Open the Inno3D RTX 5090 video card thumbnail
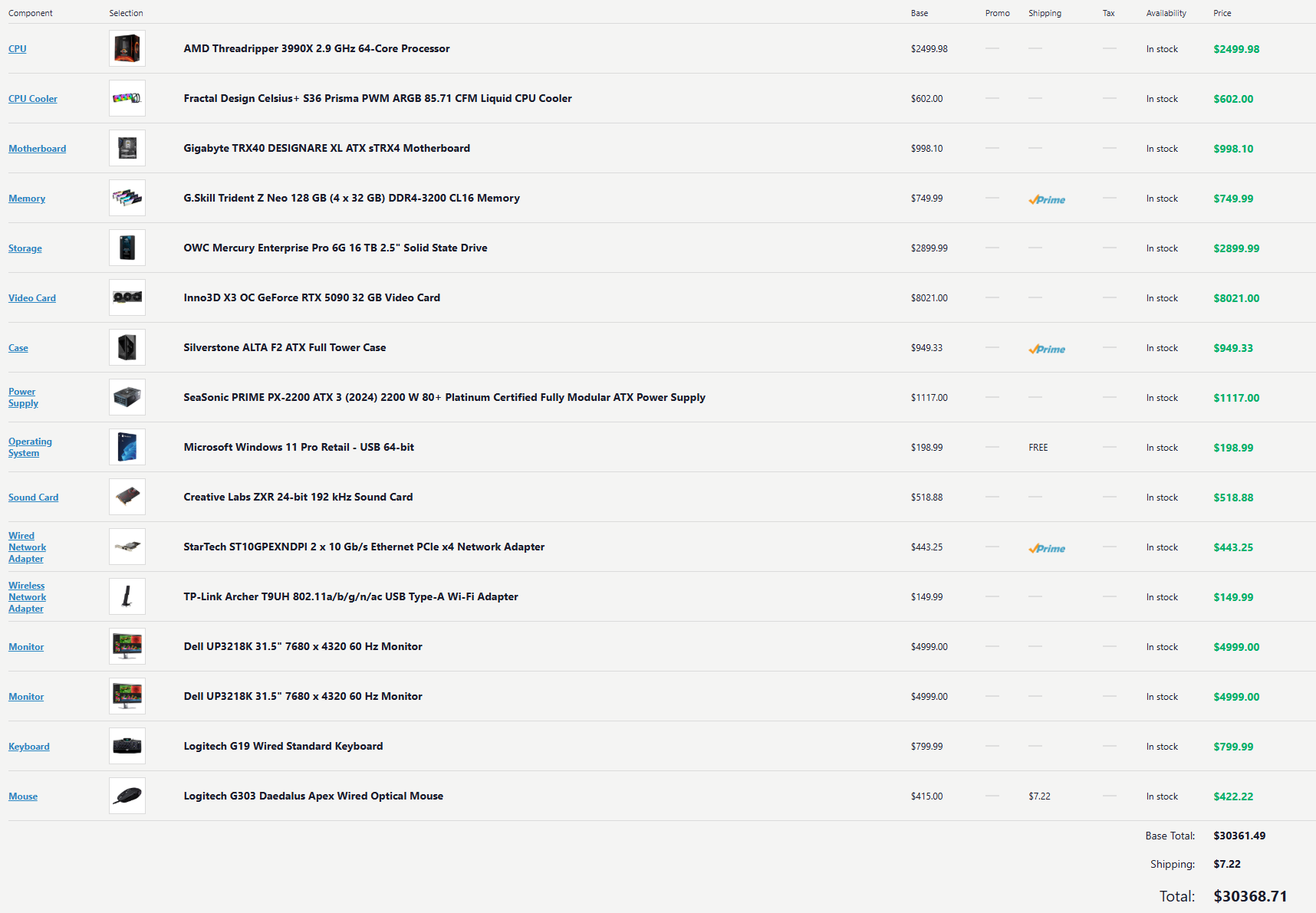1316x913 pixels. coord(127,297)
